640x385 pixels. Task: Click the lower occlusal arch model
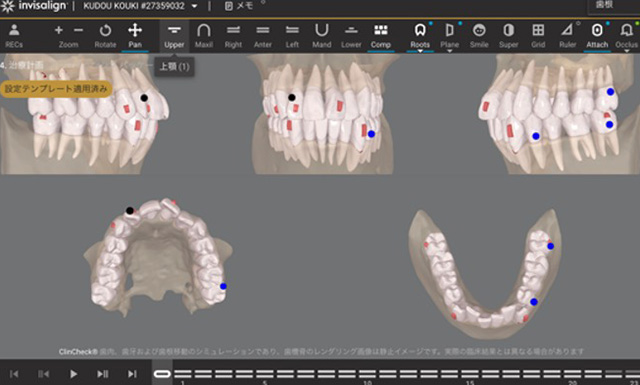pos(486,274)
